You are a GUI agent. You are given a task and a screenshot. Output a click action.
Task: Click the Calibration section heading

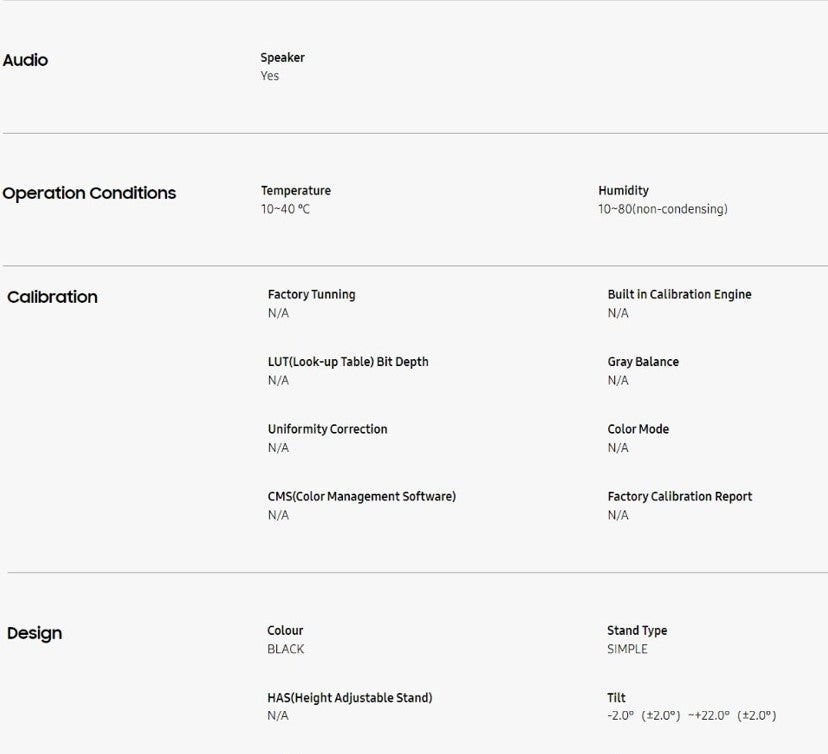coord(52,297)
